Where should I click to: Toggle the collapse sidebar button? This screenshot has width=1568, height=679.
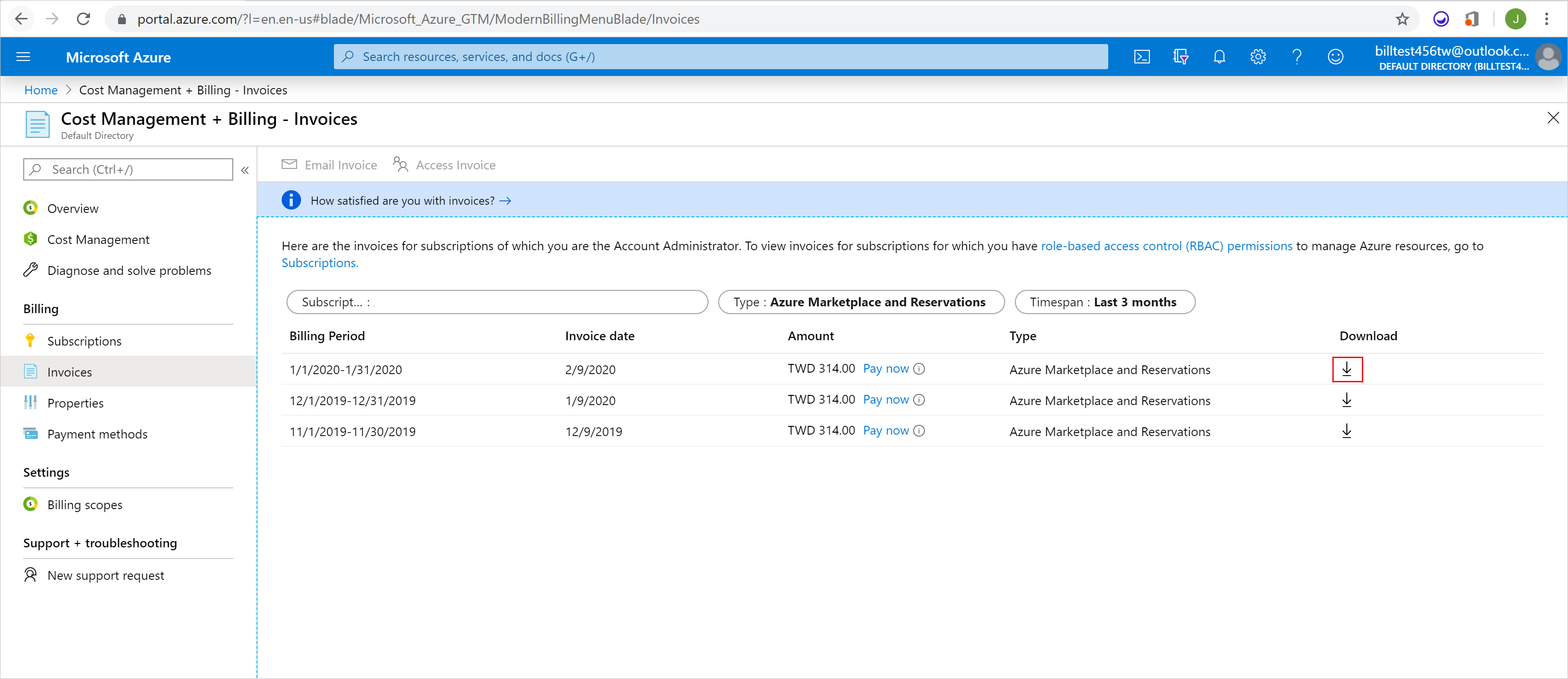click(x=246, y=169)
